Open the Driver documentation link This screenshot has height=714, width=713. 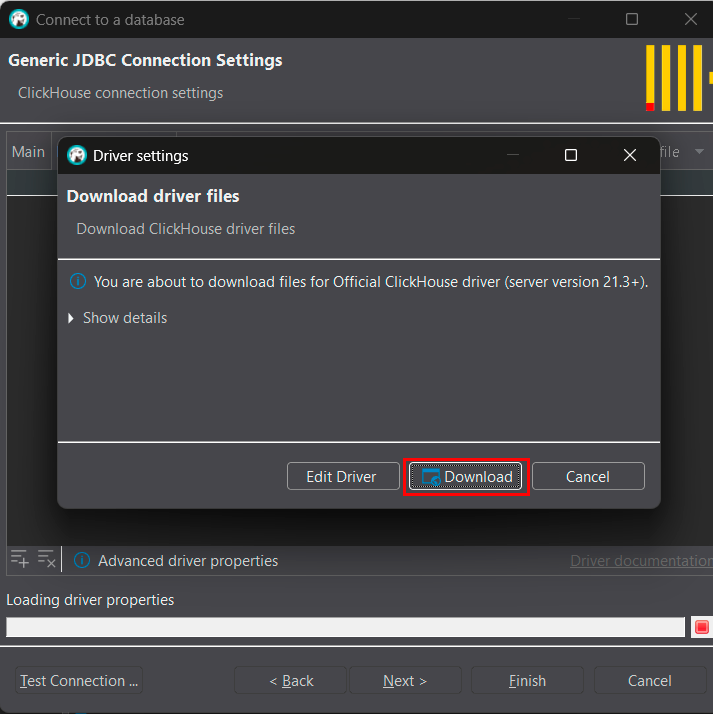(640, 561)
